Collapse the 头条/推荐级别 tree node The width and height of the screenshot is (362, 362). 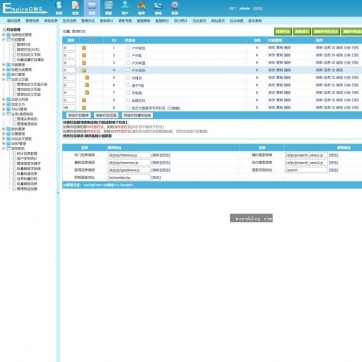point(4,114)
